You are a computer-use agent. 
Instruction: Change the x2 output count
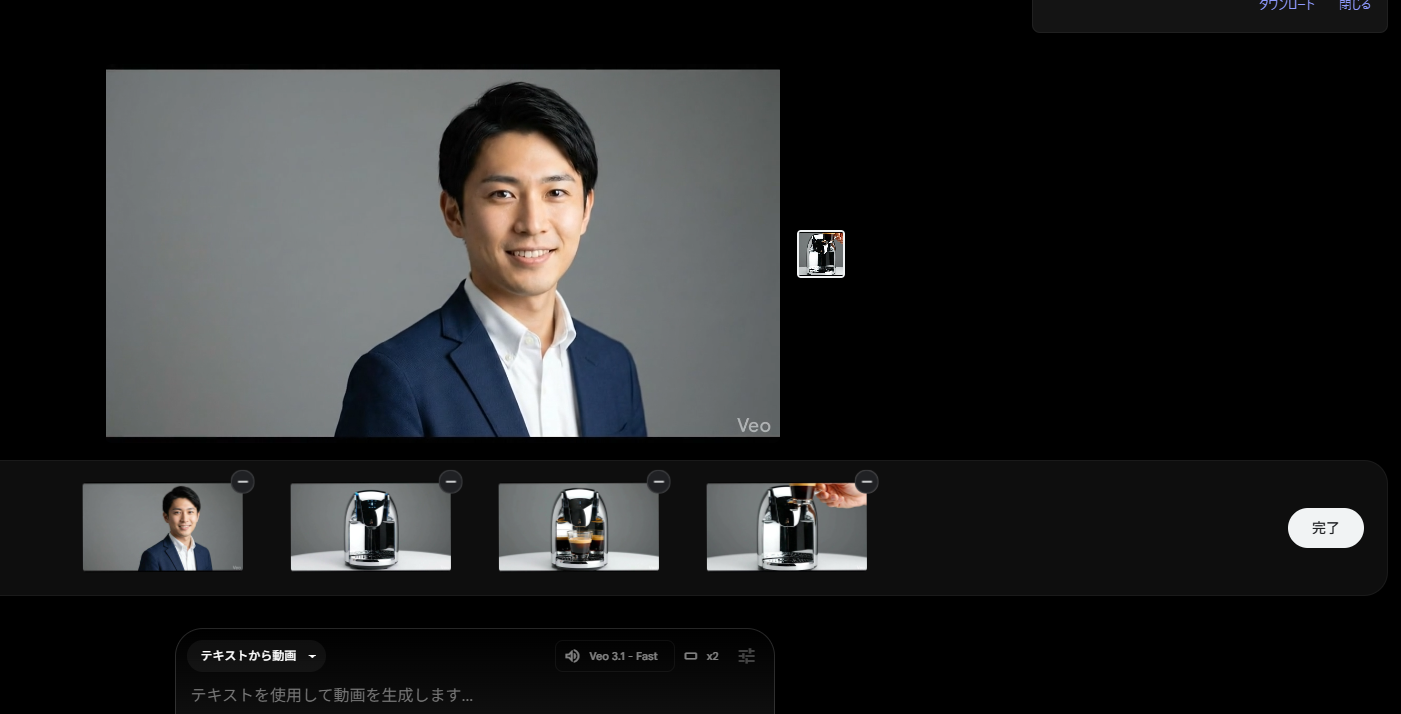coord(712,656)
